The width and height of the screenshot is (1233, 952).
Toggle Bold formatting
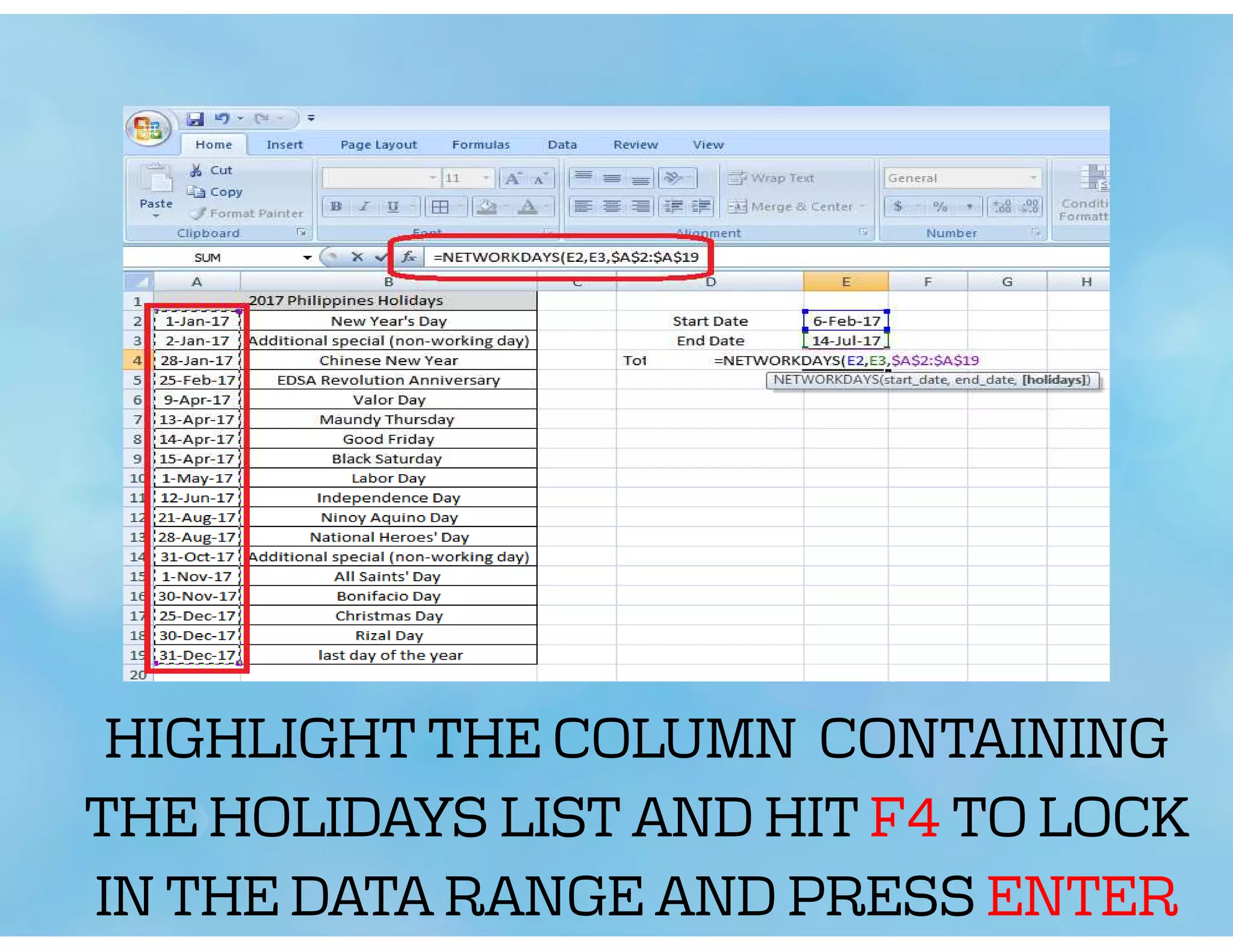click(x=336, y=207)
